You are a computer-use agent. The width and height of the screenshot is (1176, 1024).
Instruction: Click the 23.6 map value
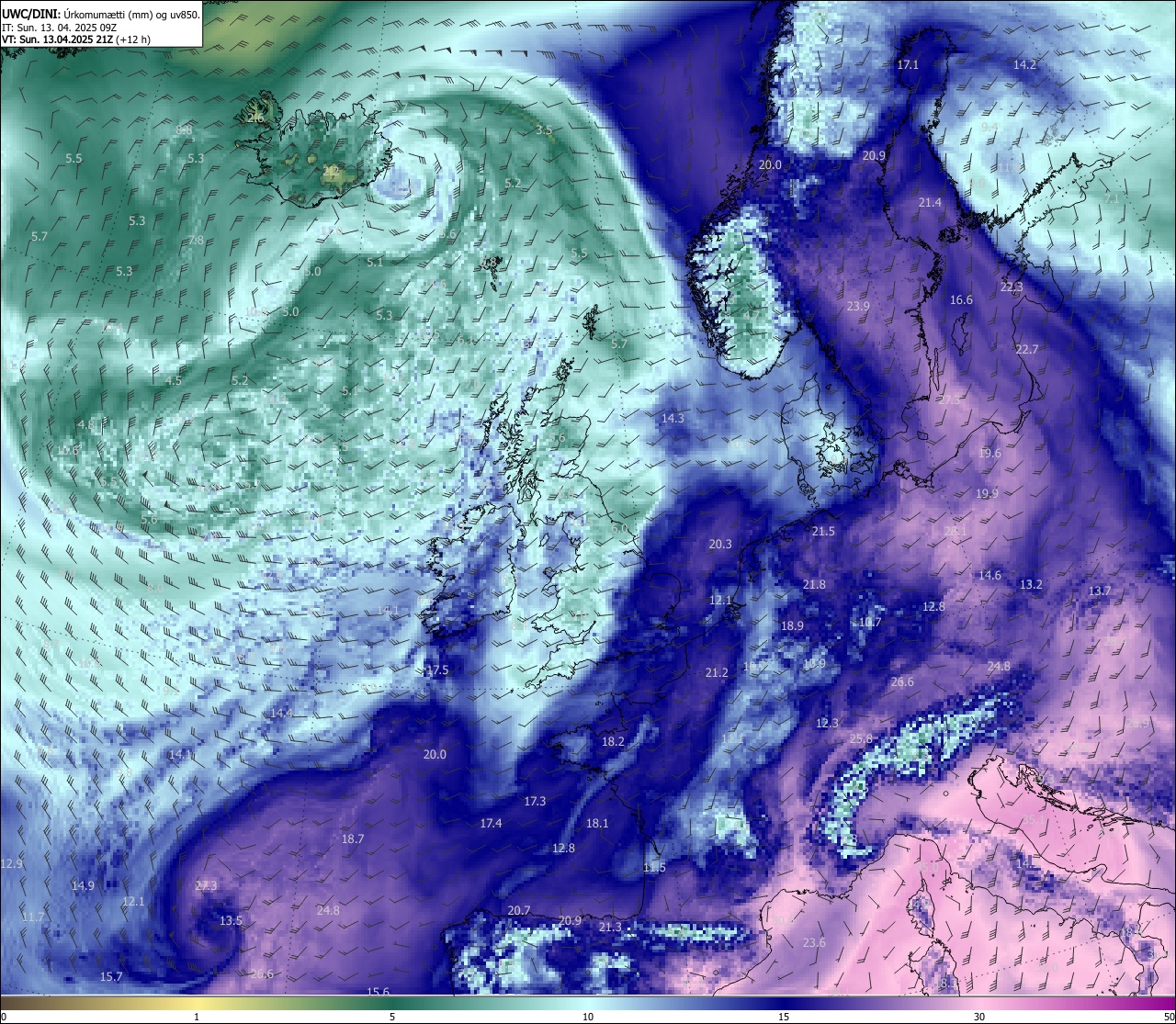(x=814, y=943)
